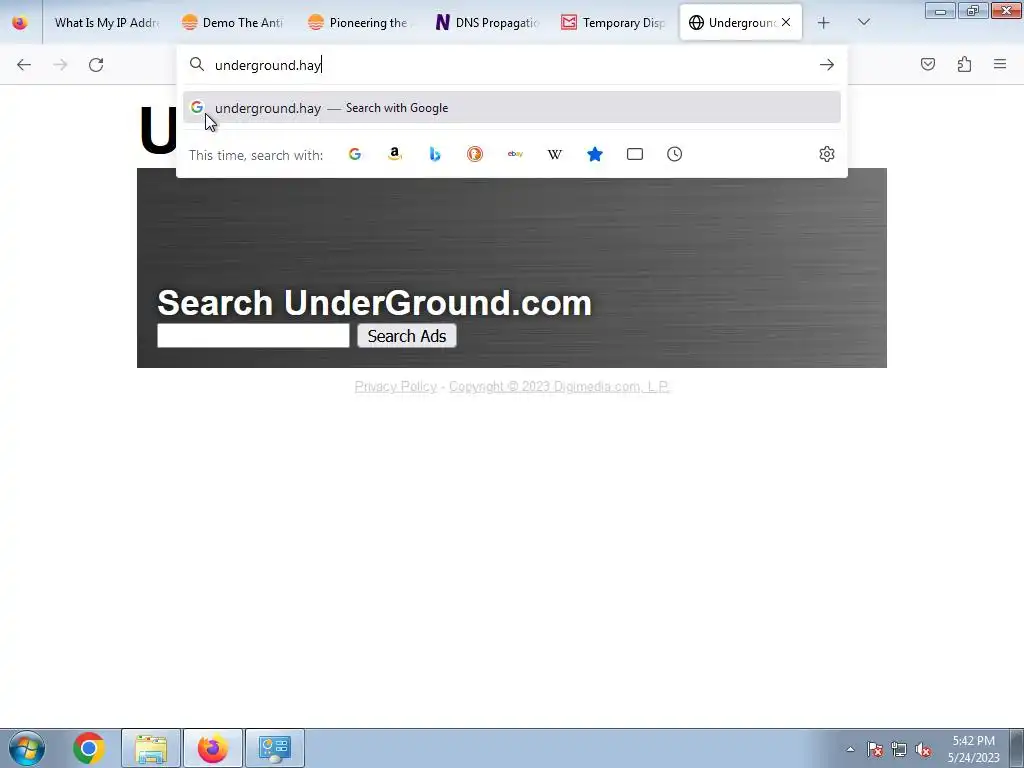Click the go arrow in address bar
This screenshot has width=1024, height=768.
(827, 65)
